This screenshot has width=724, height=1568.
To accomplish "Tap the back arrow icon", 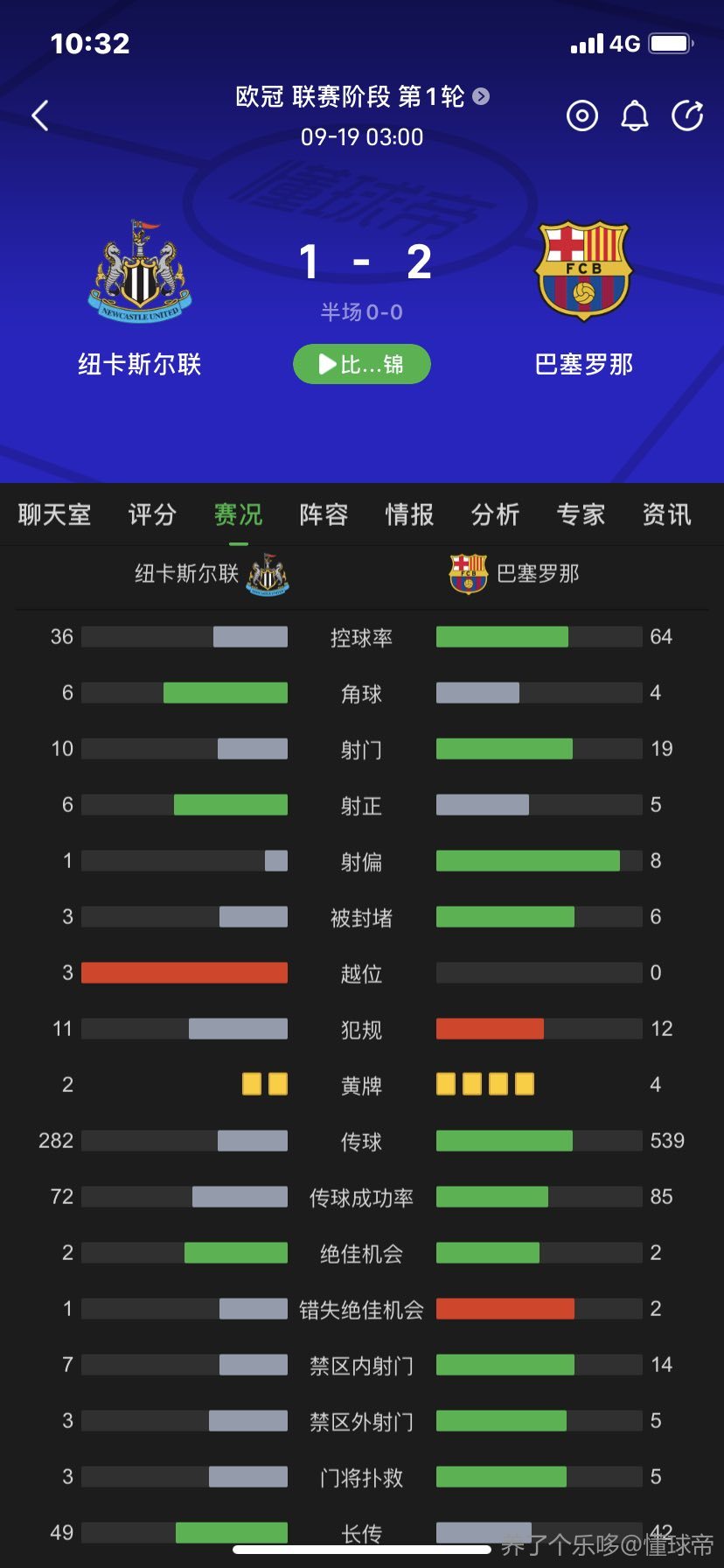I will [40, 115].
